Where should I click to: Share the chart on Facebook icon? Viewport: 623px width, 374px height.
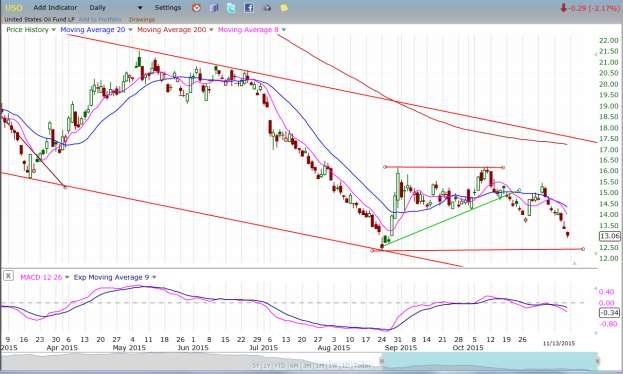coord(249,8)
